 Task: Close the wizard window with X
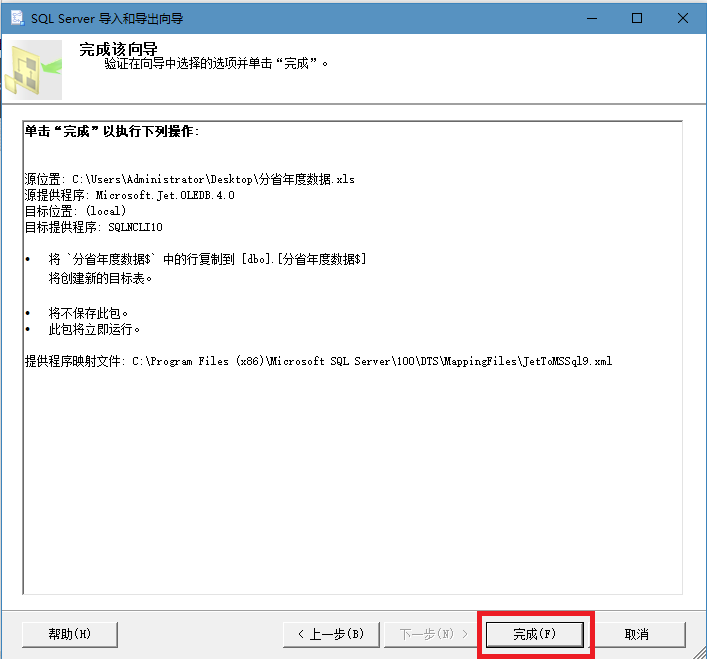(683, 18)
